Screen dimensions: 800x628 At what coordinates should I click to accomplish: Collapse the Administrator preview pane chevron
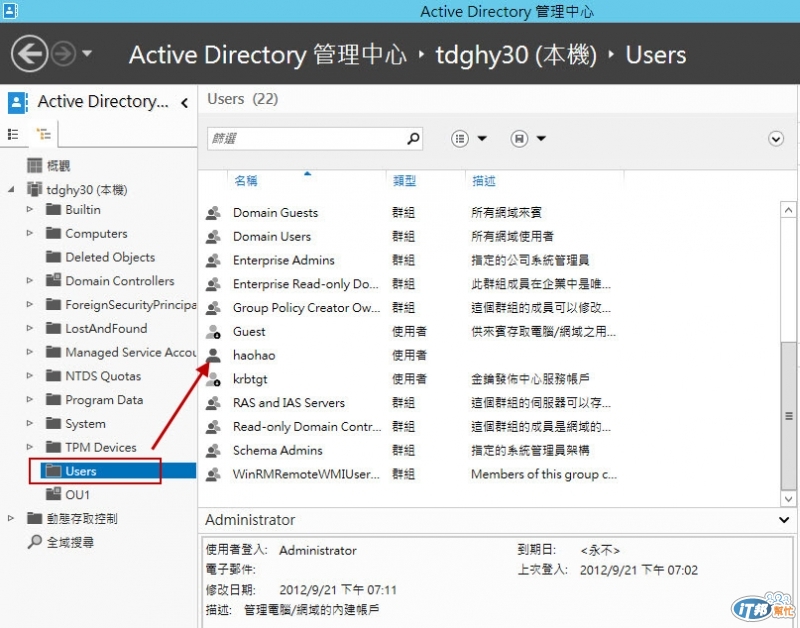[x=784, y=520]
